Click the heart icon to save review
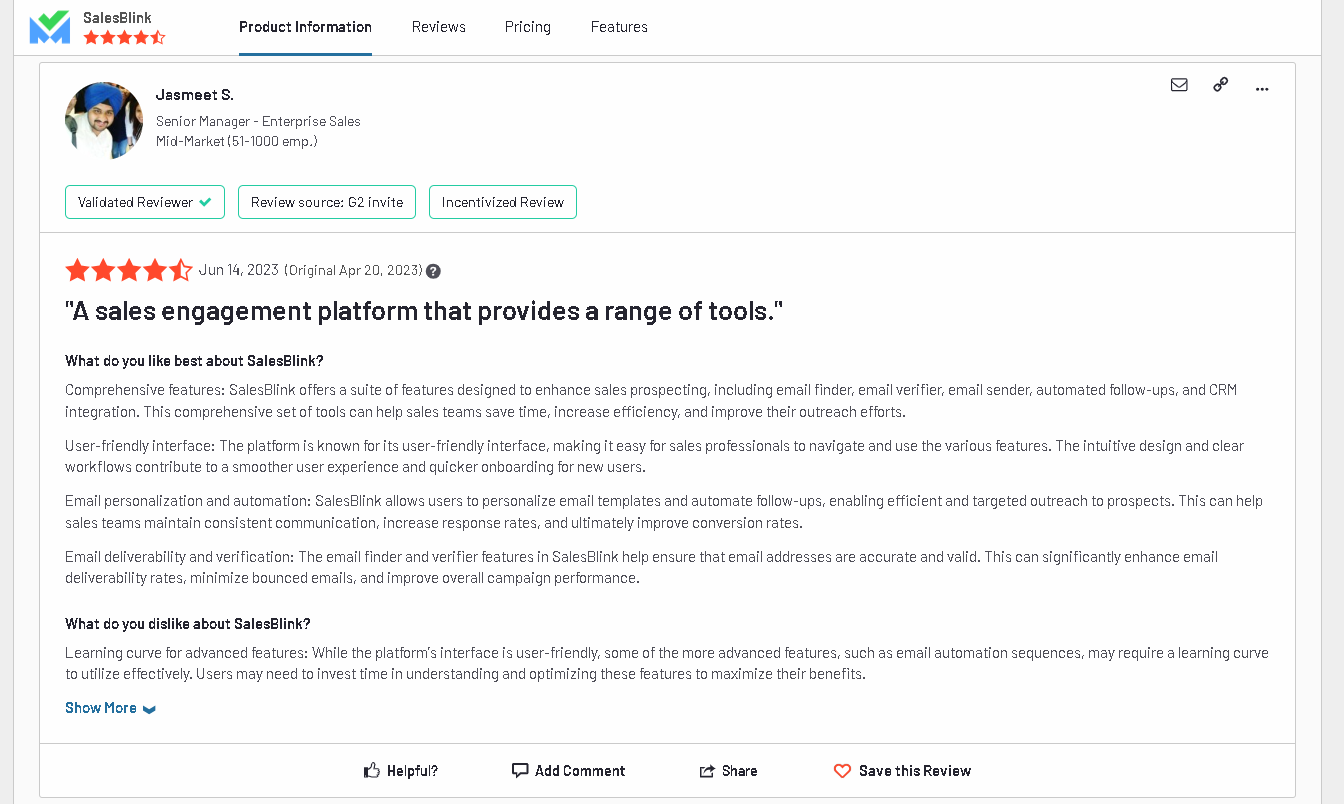Screen dimensions: 1344x804 point(842,771)
